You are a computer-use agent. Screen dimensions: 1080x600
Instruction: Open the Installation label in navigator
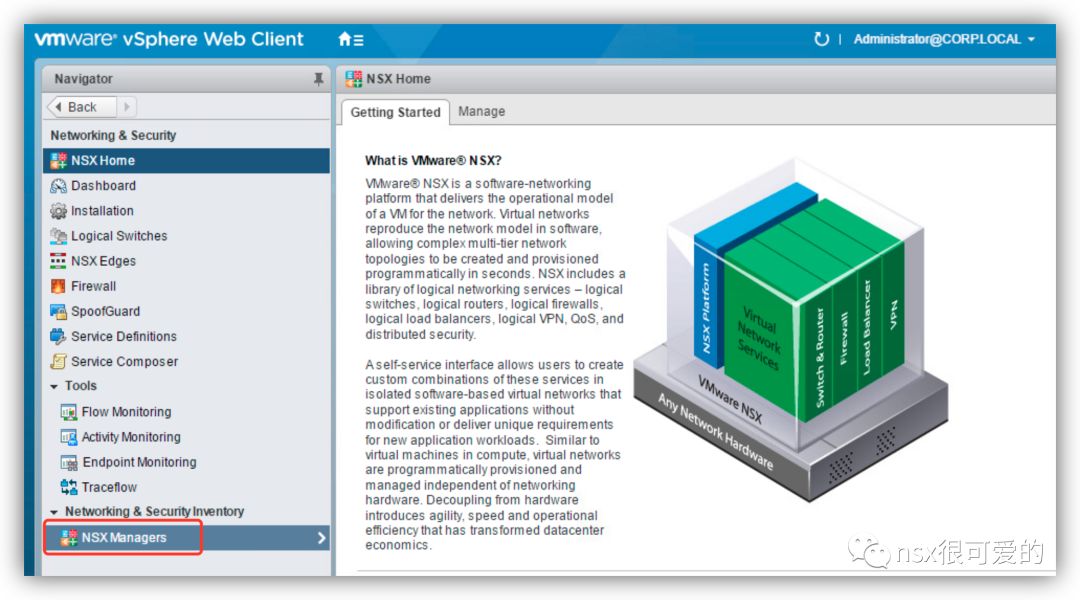[x=102, y=211]
